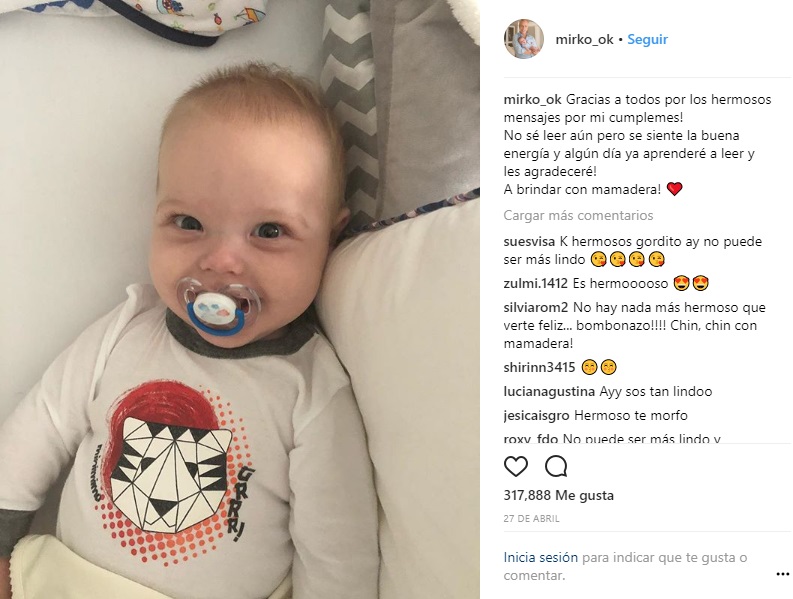The width and height of the screenshot is (793, 599).
Task: Expand Cargar más comentarios
Action: [578, 216]
